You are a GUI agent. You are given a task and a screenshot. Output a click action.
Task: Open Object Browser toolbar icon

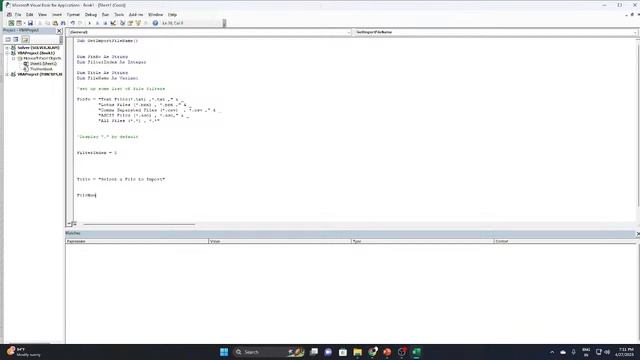138,23
